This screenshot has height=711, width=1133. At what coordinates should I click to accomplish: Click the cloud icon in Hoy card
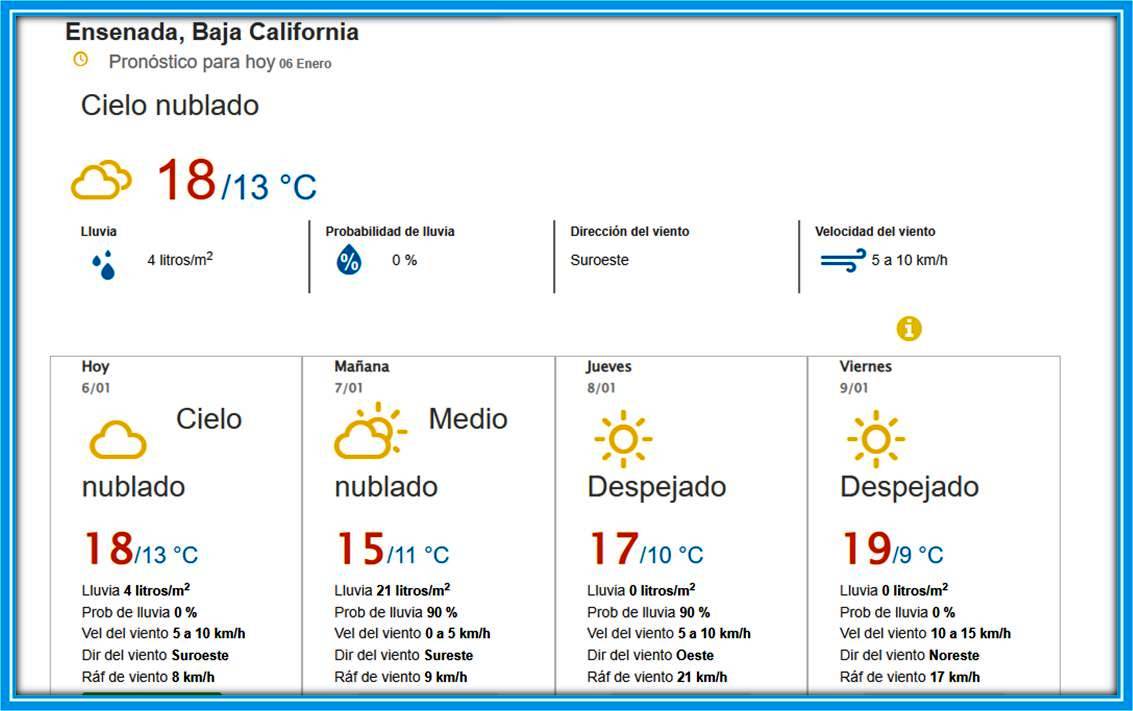pos(118,440)
